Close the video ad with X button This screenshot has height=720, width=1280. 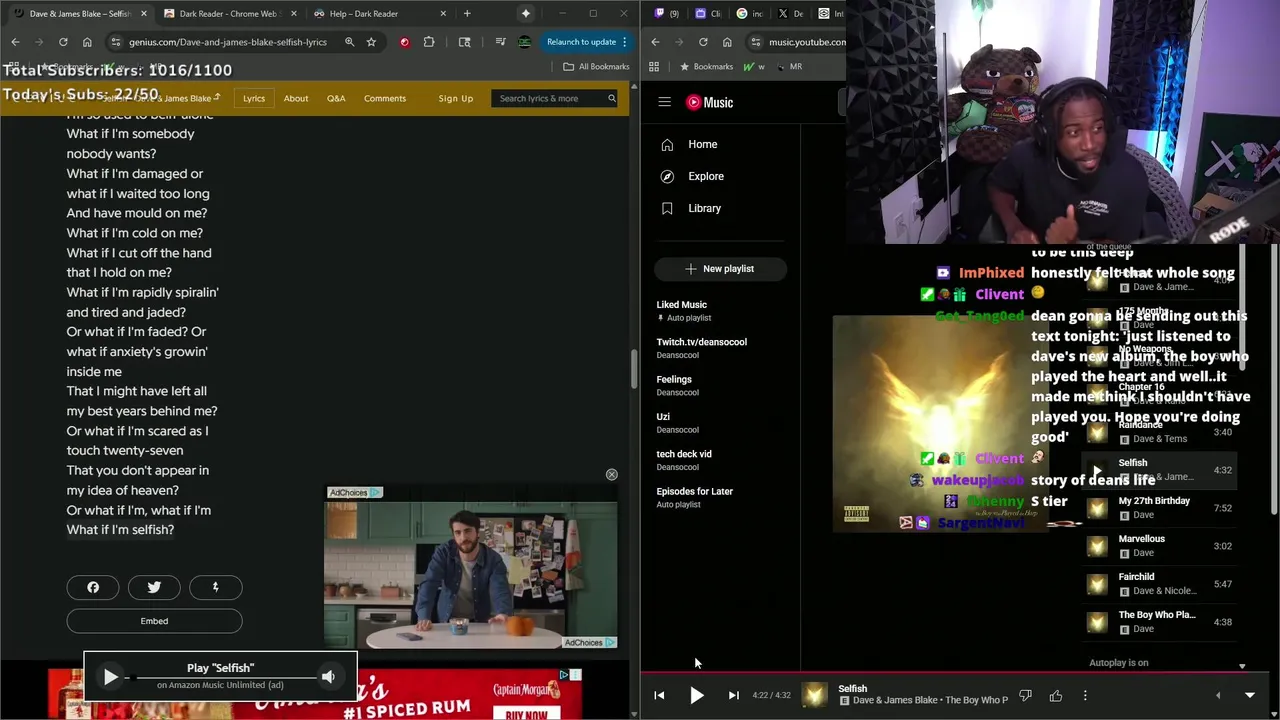coord(611,474)
